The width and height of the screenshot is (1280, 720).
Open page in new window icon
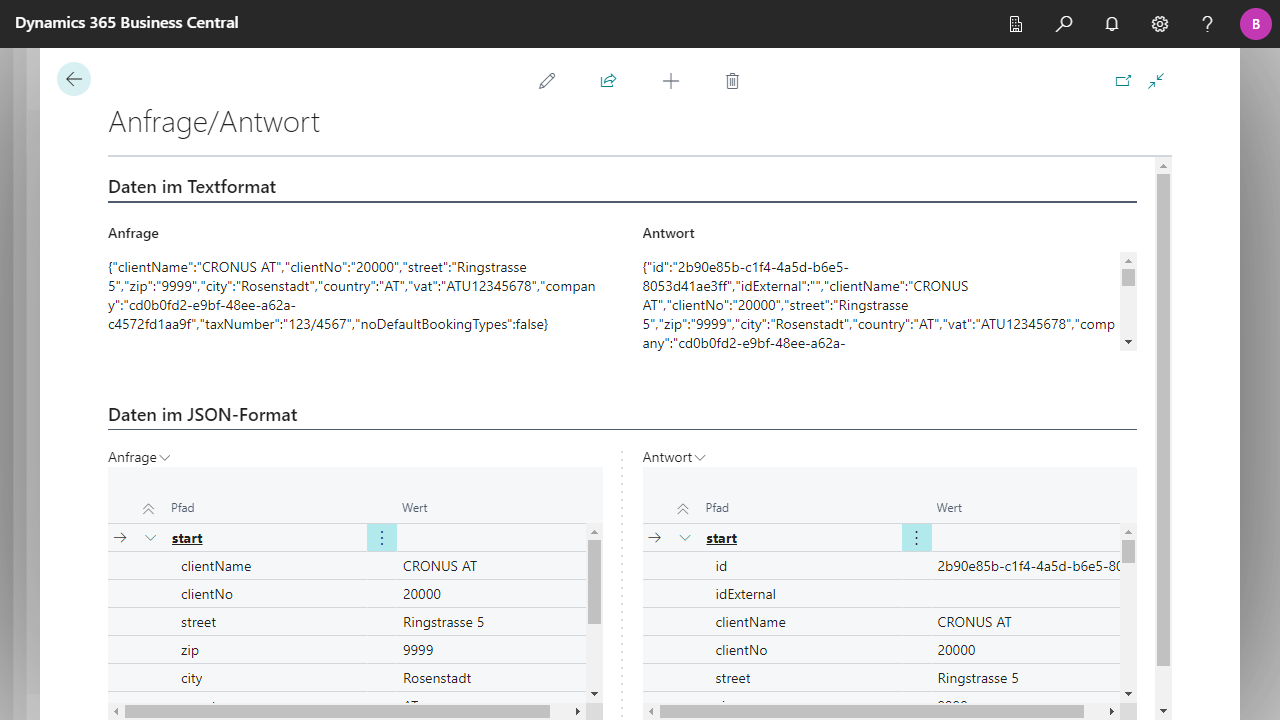click(1123, 81)
